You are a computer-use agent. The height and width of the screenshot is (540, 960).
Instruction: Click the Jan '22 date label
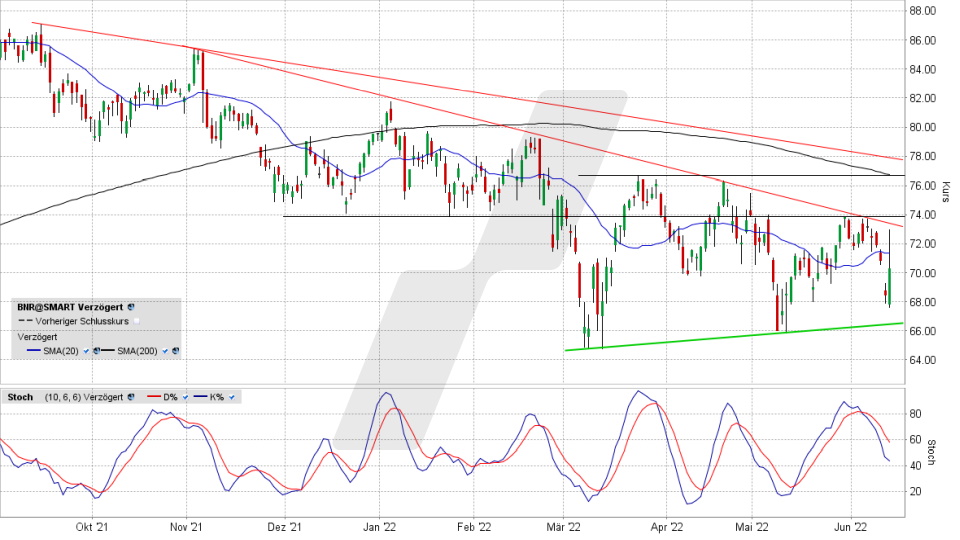pos(379,527)
